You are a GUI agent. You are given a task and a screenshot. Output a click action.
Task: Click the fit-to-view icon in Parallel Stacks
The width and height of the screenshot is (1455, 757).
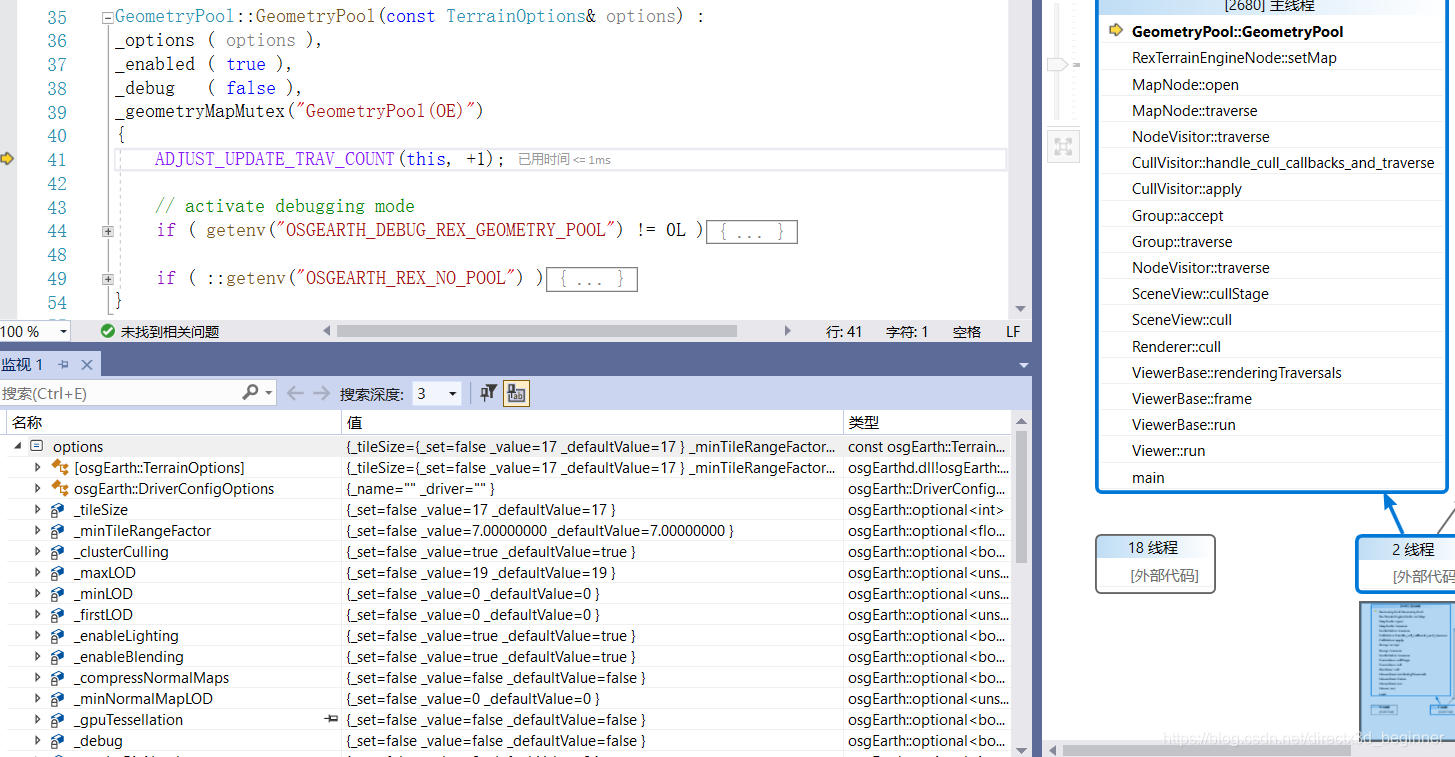(1062, 147)
